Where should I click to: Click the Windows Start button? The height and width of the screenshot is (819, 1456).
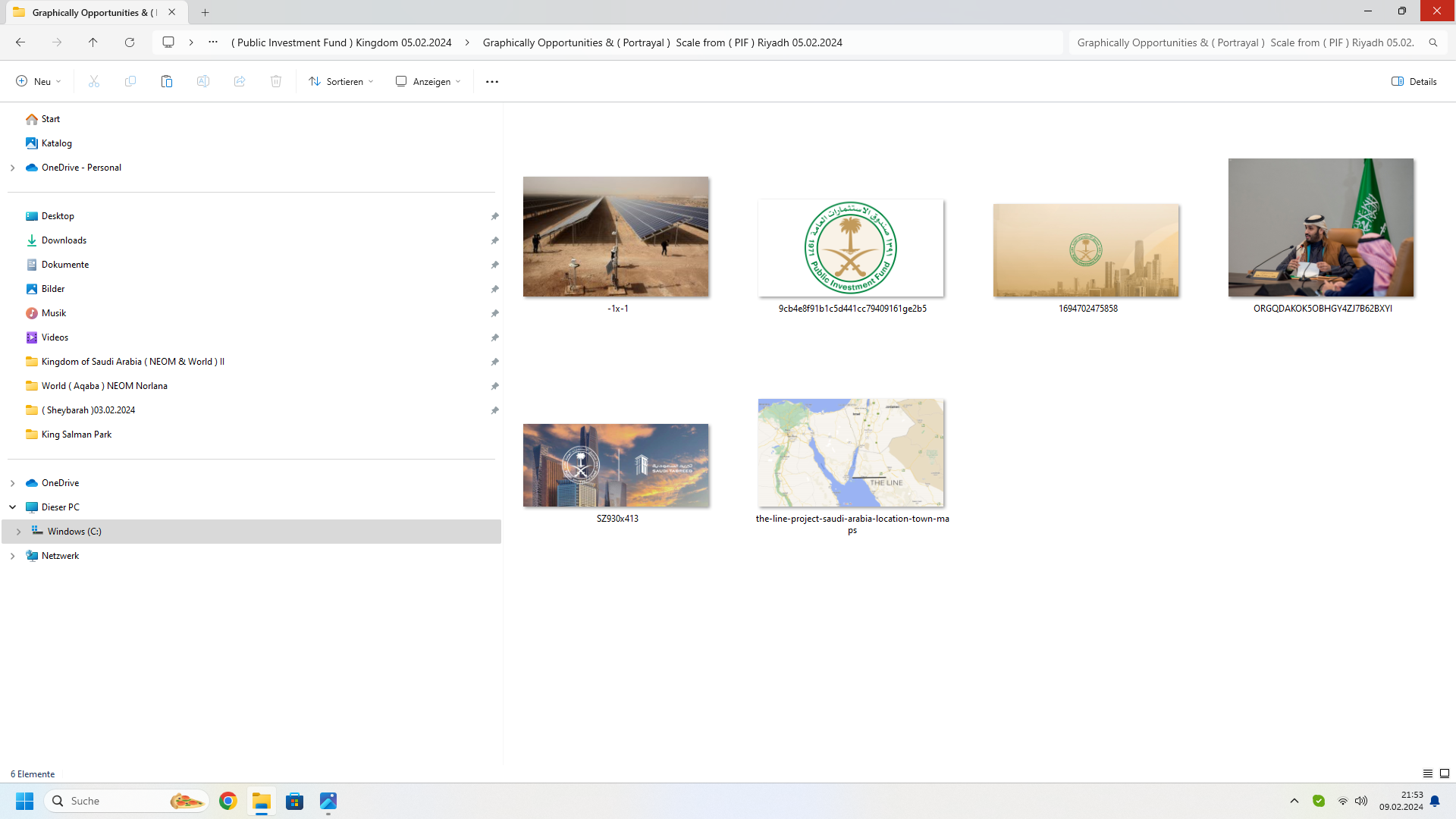tap(25, 801)
